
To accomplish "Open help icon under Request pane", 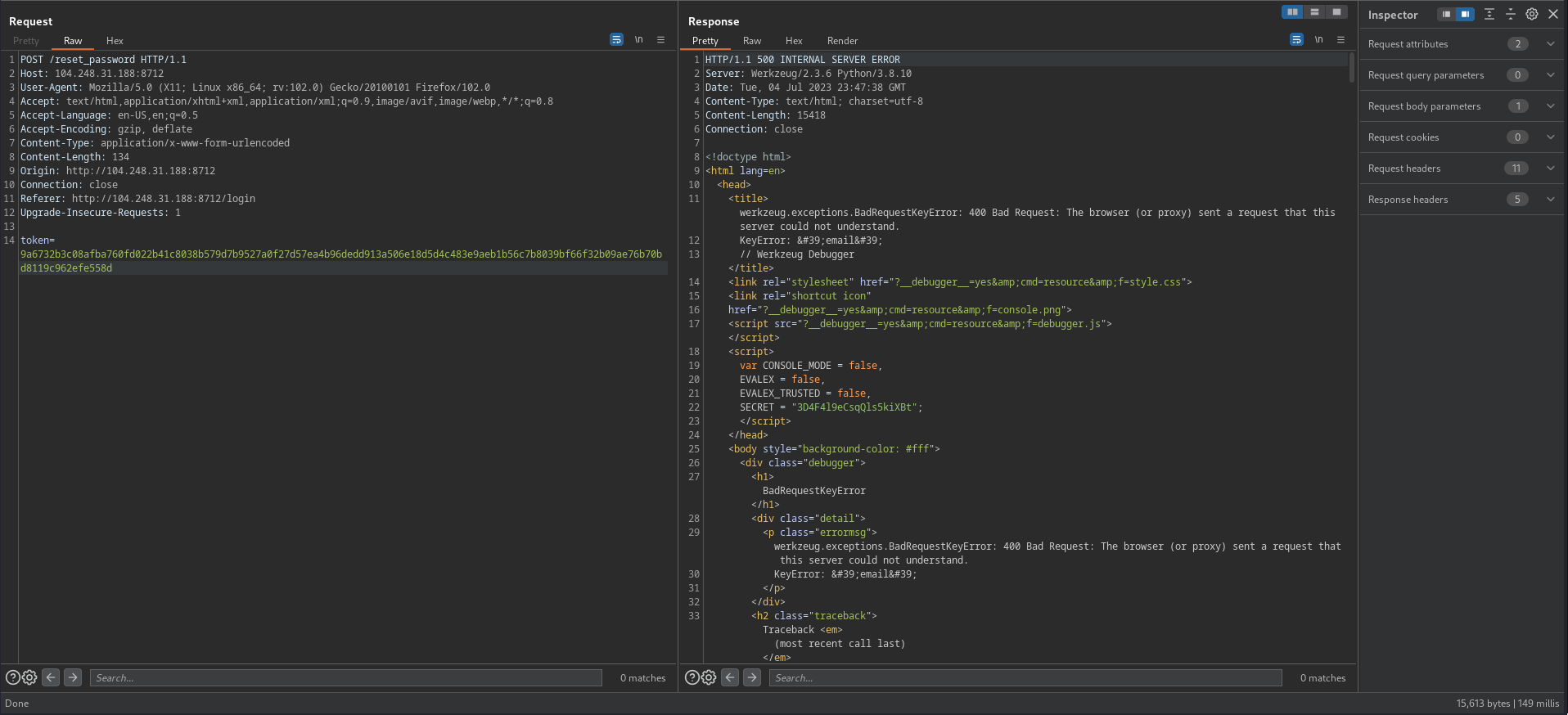I will point(13,677).
